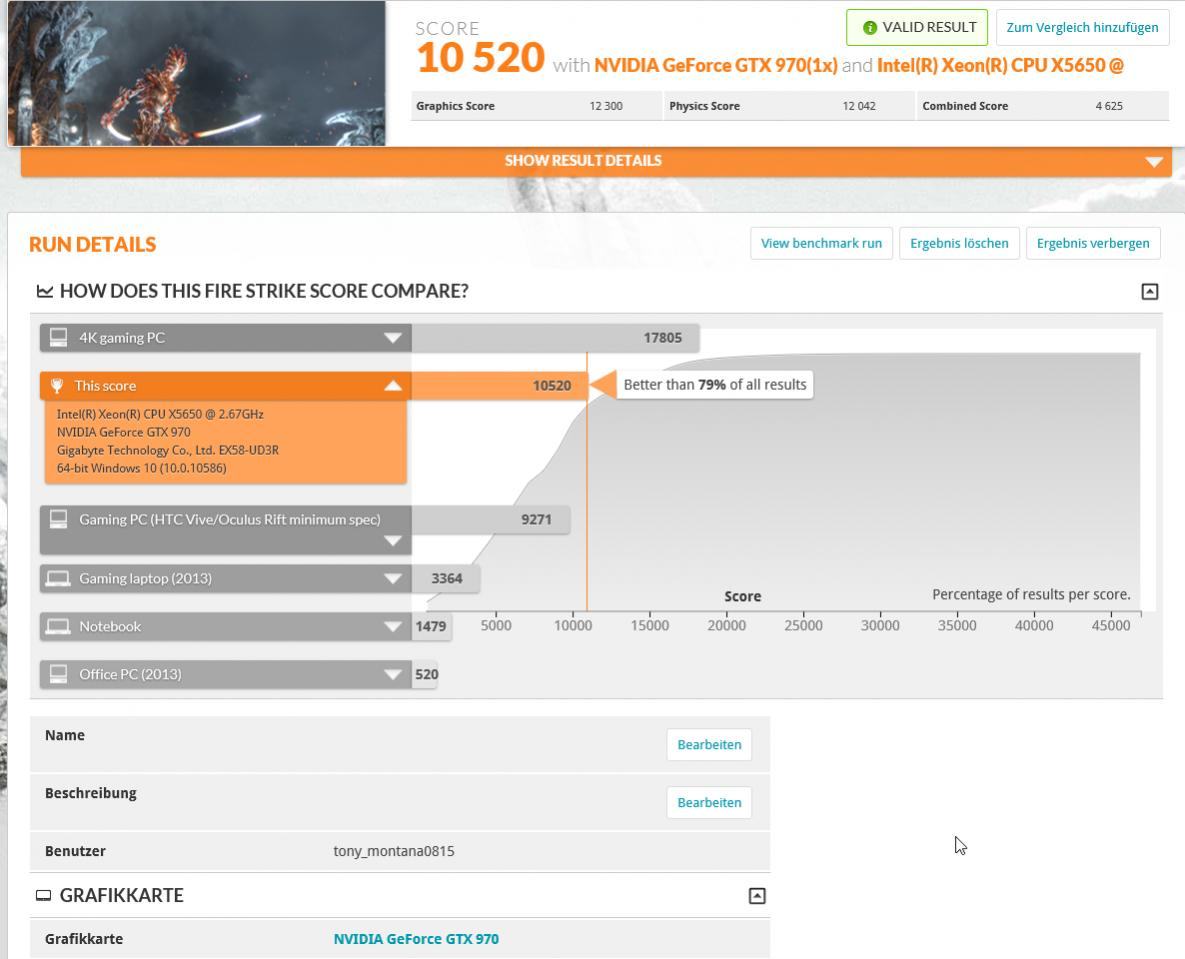The width and height of the screenshot is (1185, 959).
Task: Click the trophy icon on This score
Action: pos(57,385)
